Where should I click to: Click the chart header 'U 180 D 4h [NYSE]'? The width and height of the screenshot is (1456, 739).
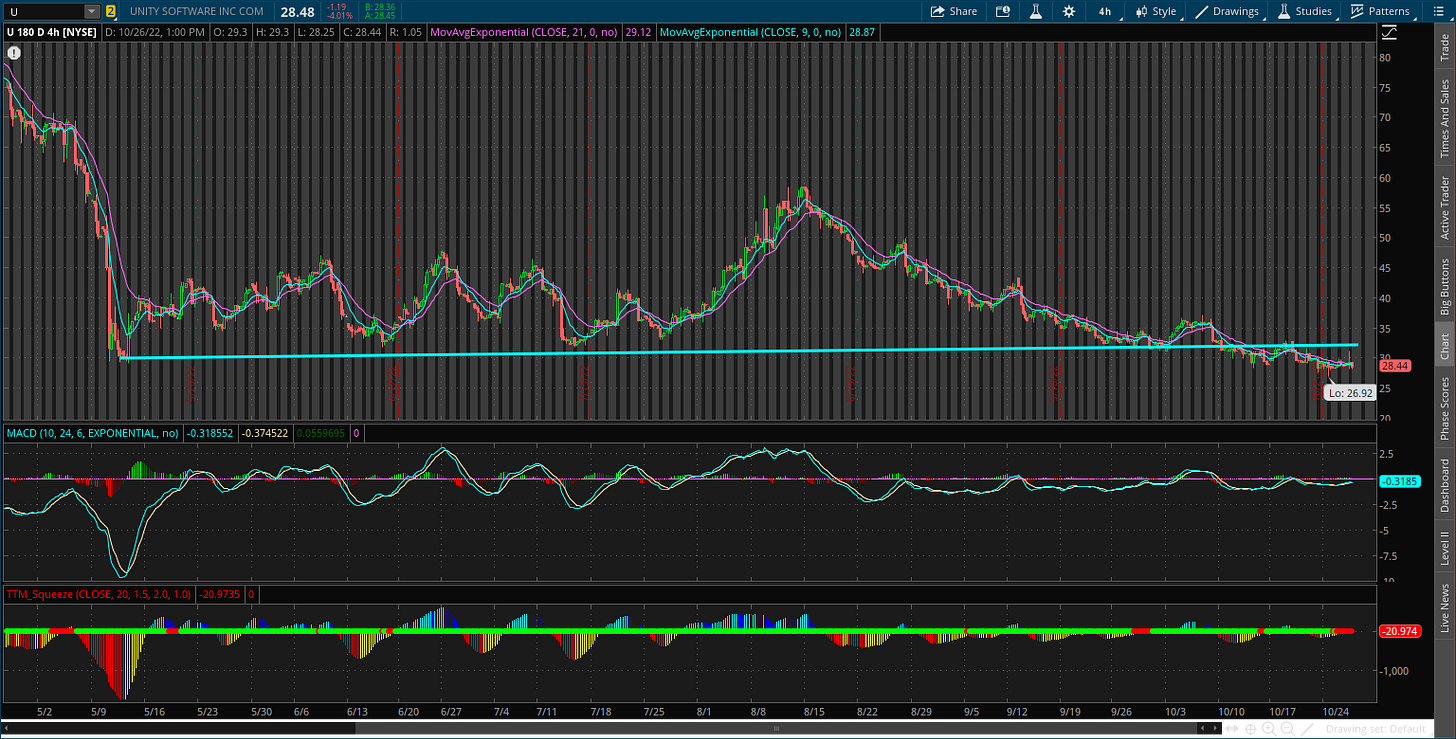51,33
